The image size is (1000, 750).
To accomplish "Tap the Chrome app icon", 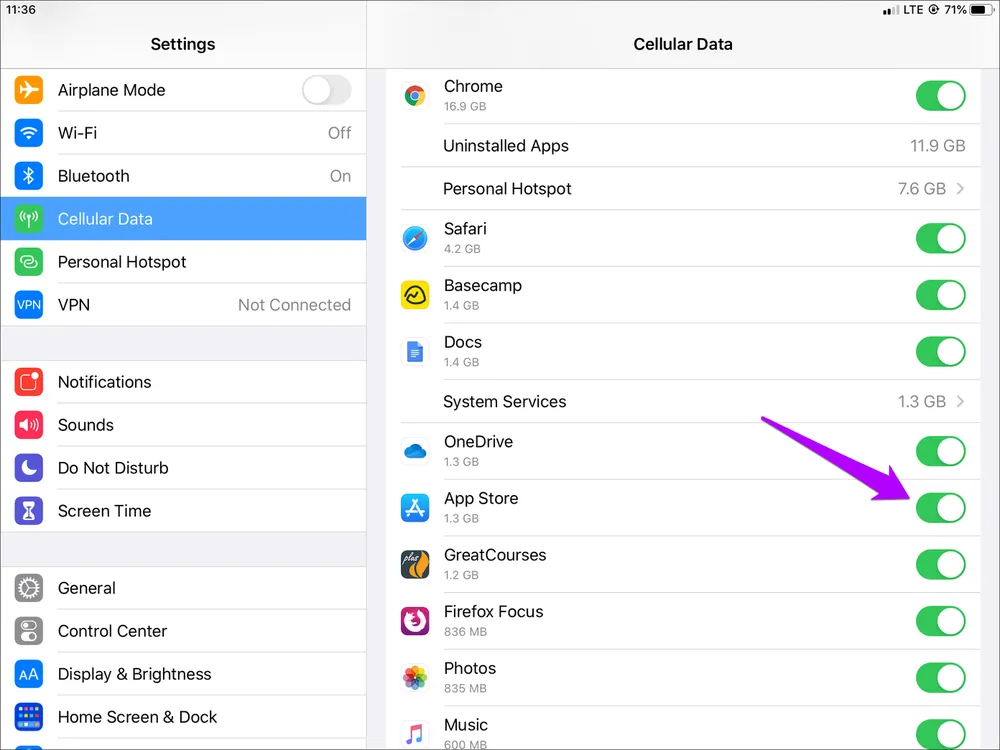I will (x=415, y=96).
